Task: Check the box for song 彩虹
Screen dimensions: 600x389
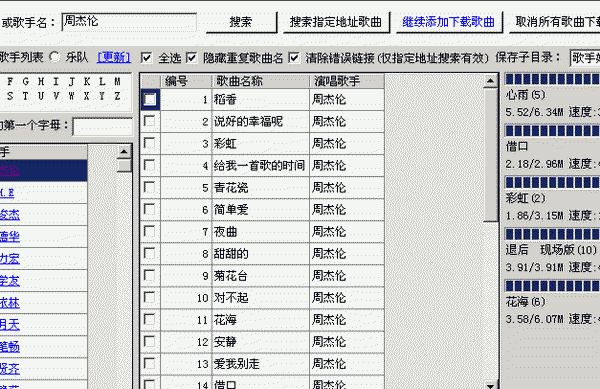Action: tap(150, 143)
